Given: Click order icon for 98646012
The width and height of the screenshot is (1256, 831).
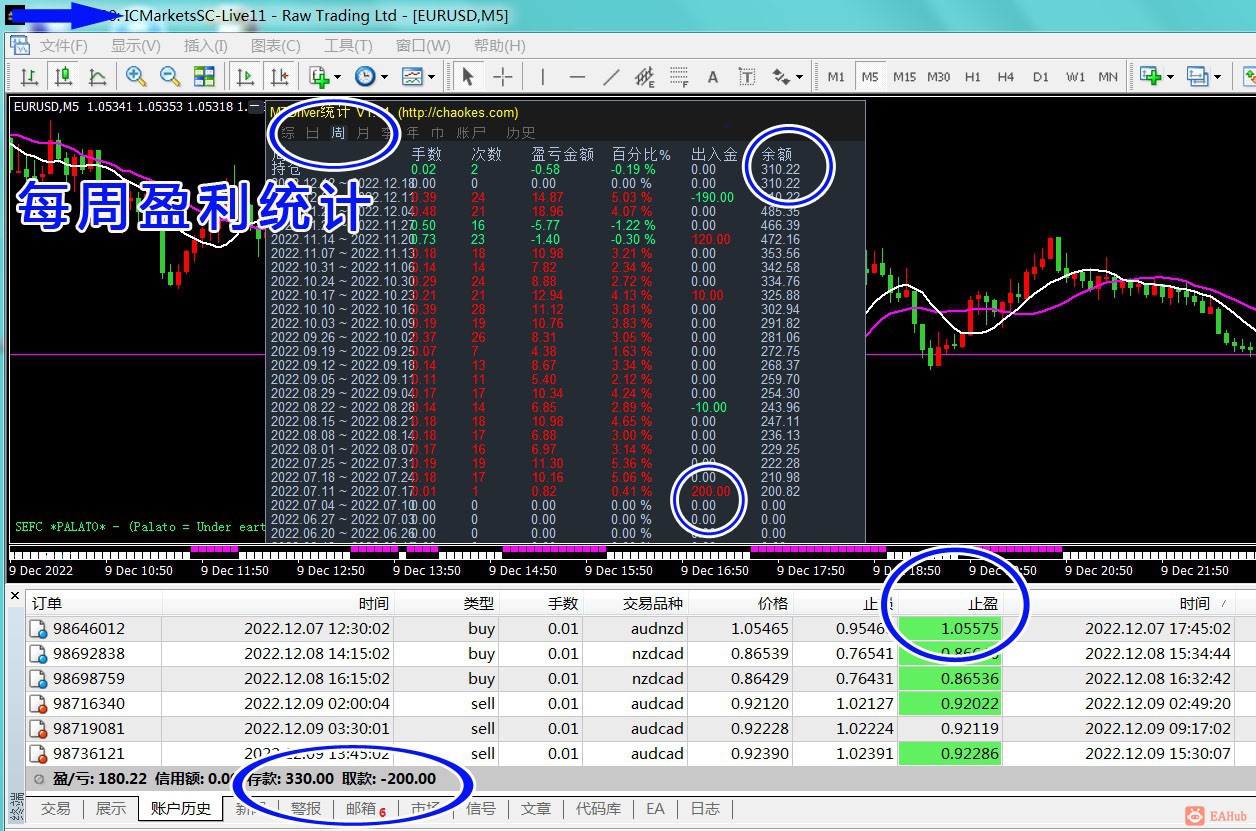Looking at the screenshot, I should pos(39,629).
